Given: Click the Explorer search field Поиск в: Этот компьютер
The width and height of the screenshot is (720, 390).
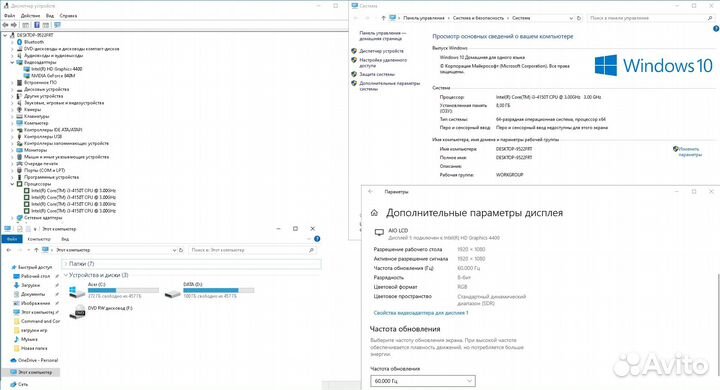Looking at the screenshot, I should click(252, 250).
